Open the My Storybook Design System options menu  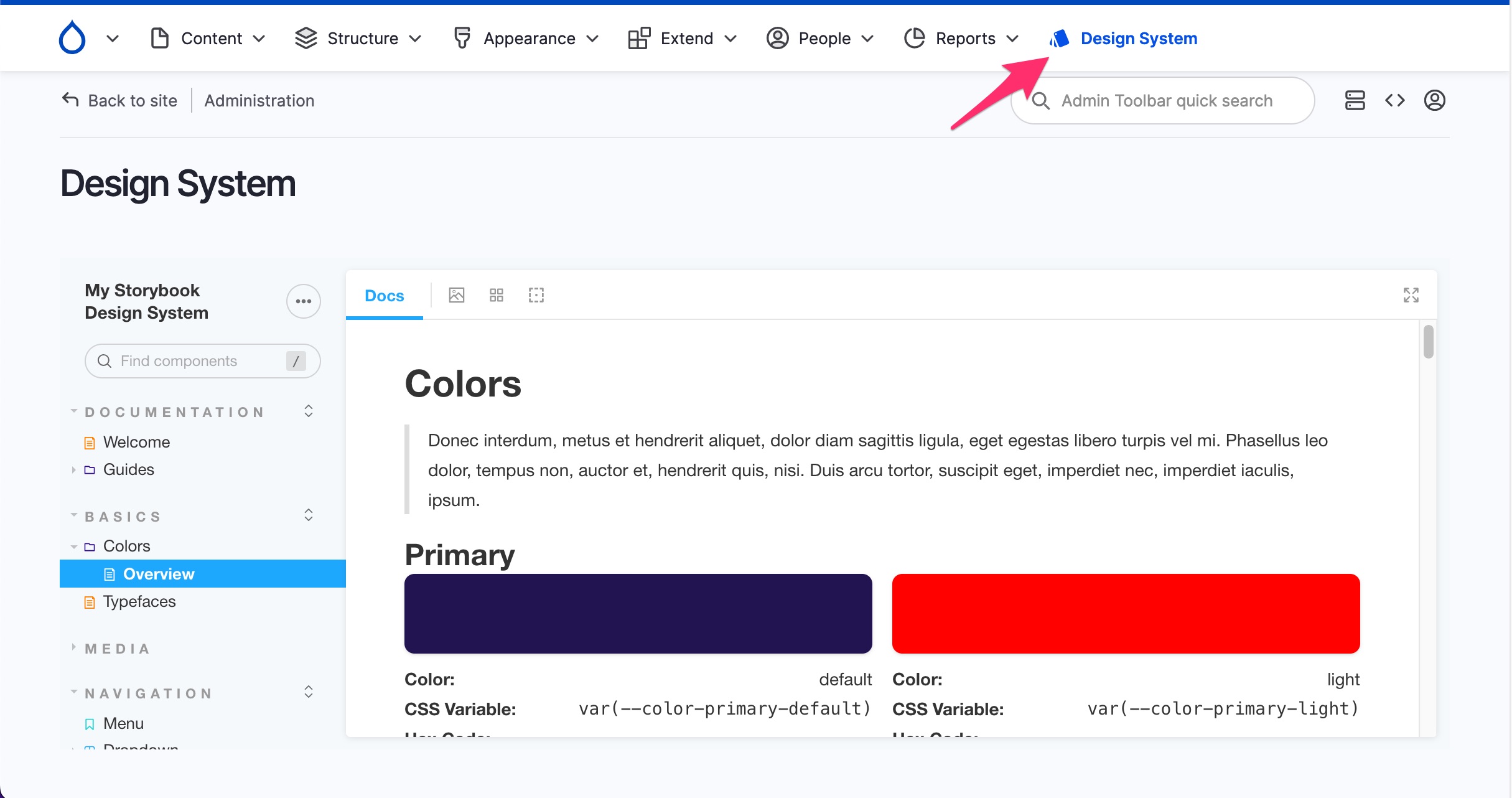click(303, 301)
